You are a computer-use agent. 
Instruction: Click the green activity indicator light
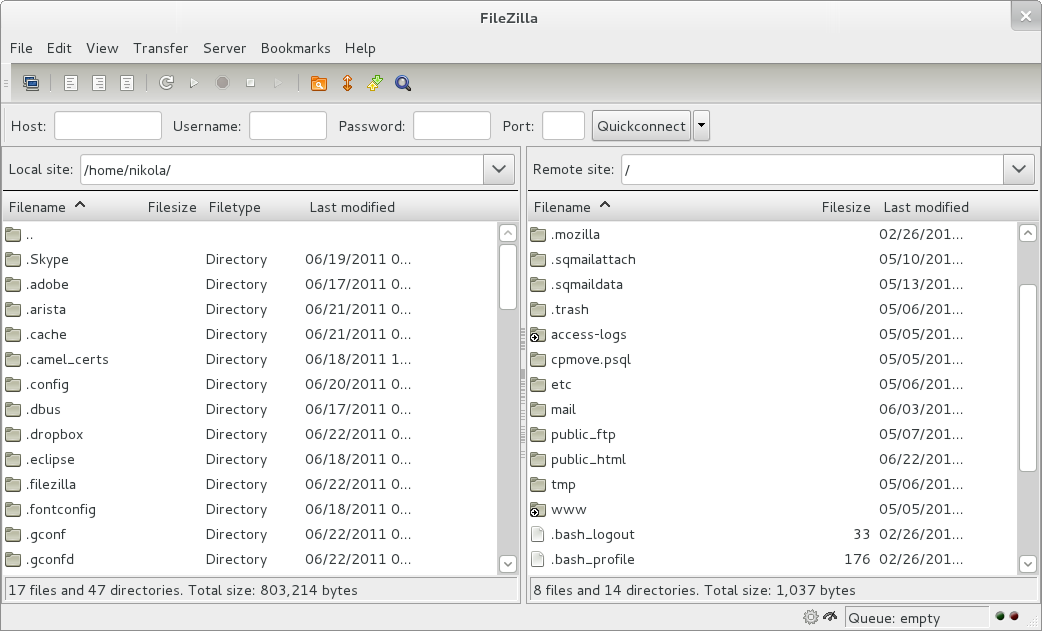pos(999,616)
